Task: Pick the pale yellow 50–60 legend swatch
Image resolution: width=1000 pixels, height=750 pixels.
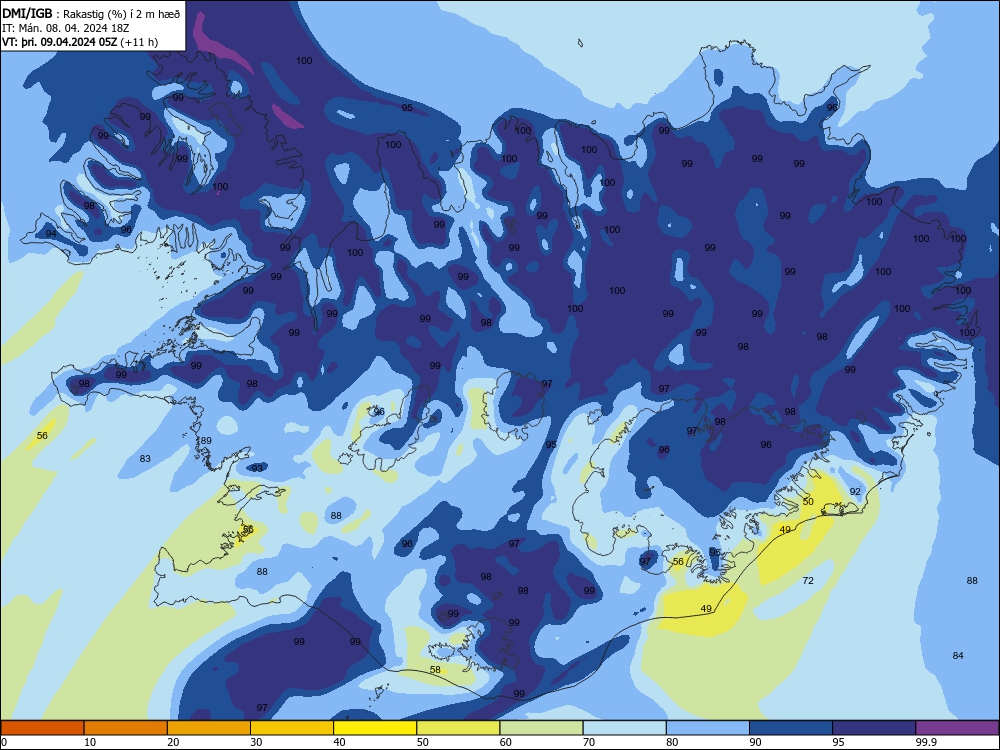Action: [458, 728]
